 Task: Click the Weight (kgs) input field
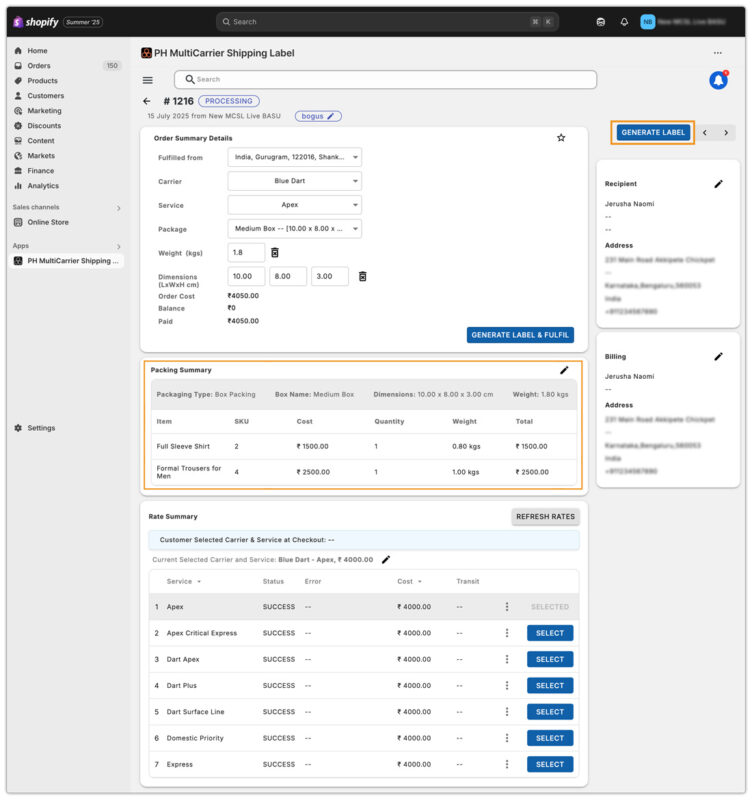pyautogui.click(x=246, y=253)
